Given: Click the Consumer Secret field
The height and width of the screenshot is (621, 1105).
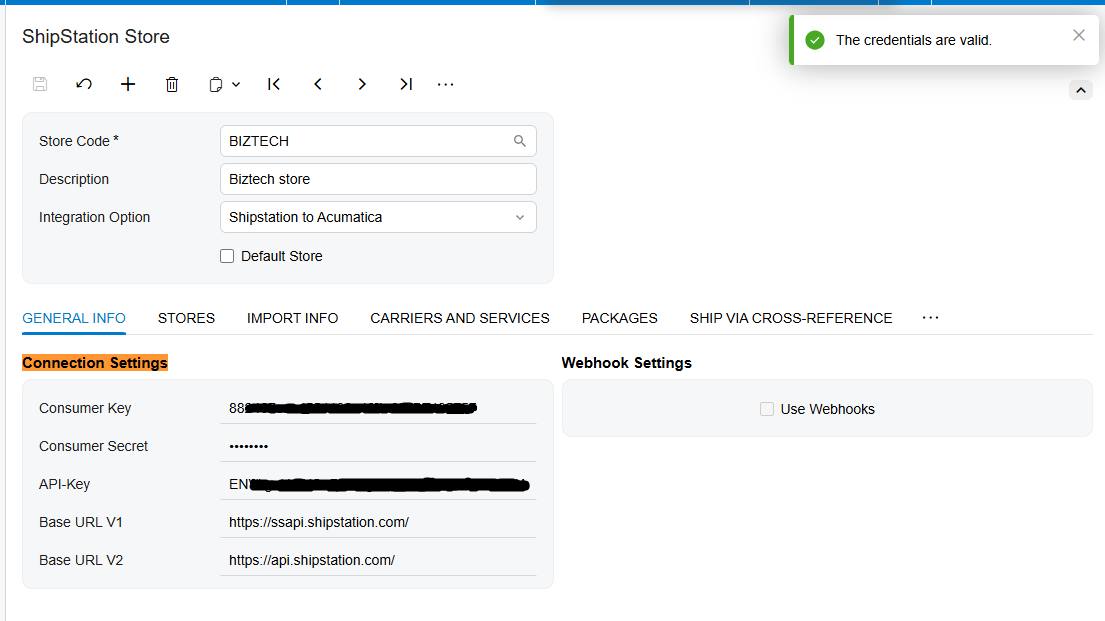Looking at the screenshot, I should 378,446.
